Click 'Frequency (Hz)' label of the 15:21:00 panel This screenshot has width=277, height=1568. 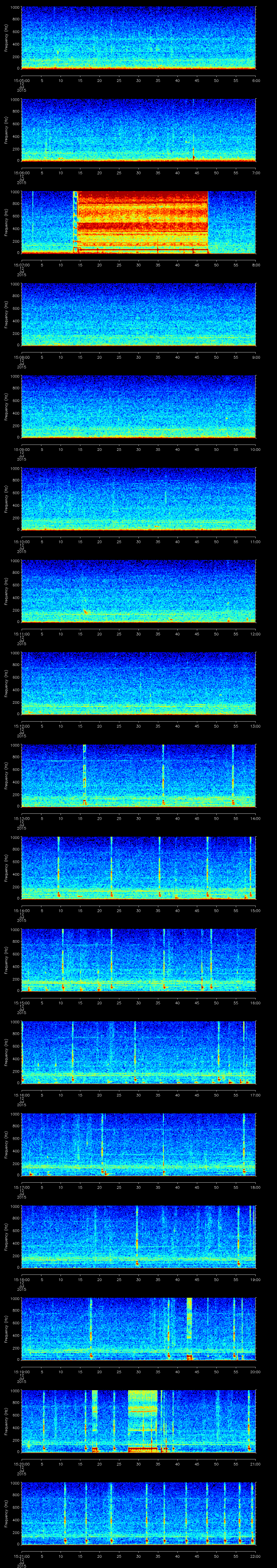coord(6,1514)
